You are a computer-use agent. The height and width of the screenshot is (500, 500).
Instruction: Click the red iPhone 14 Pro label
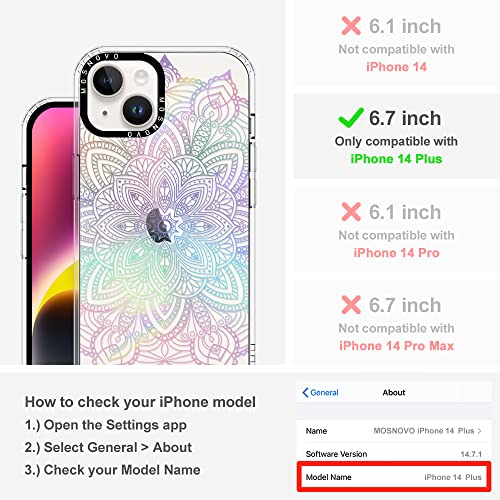point(396,253)
